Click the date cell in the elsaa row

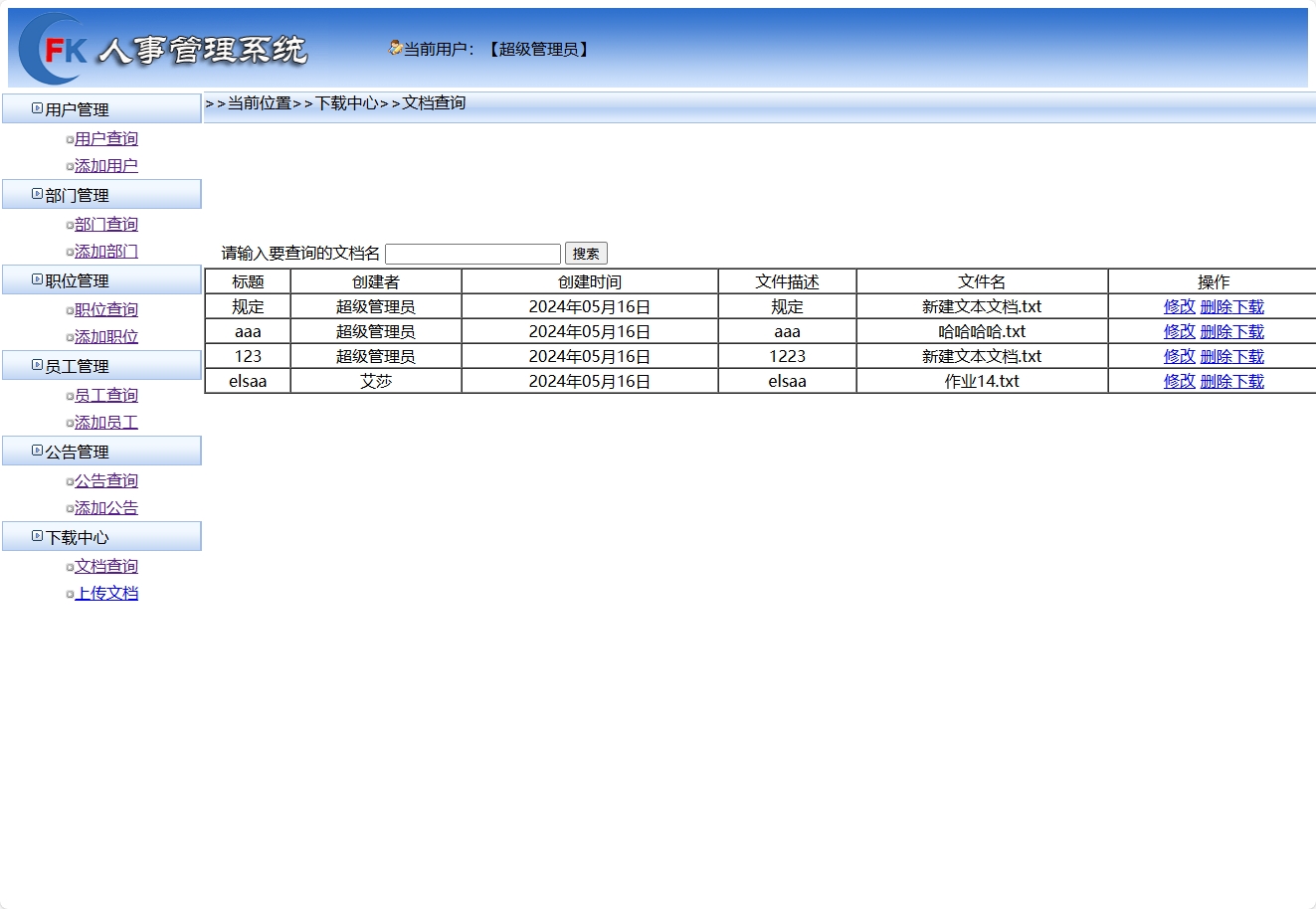tap(590, 382)
